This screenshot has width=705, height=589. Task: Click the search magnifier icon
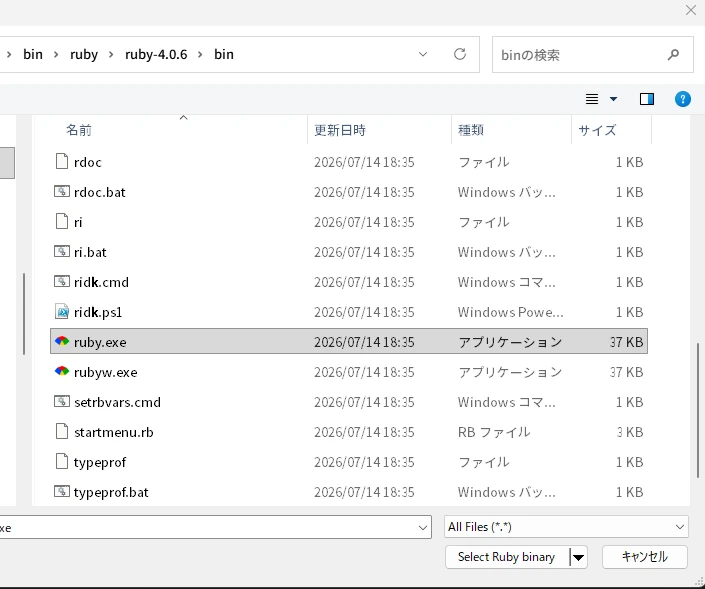(x=673, y=55)
